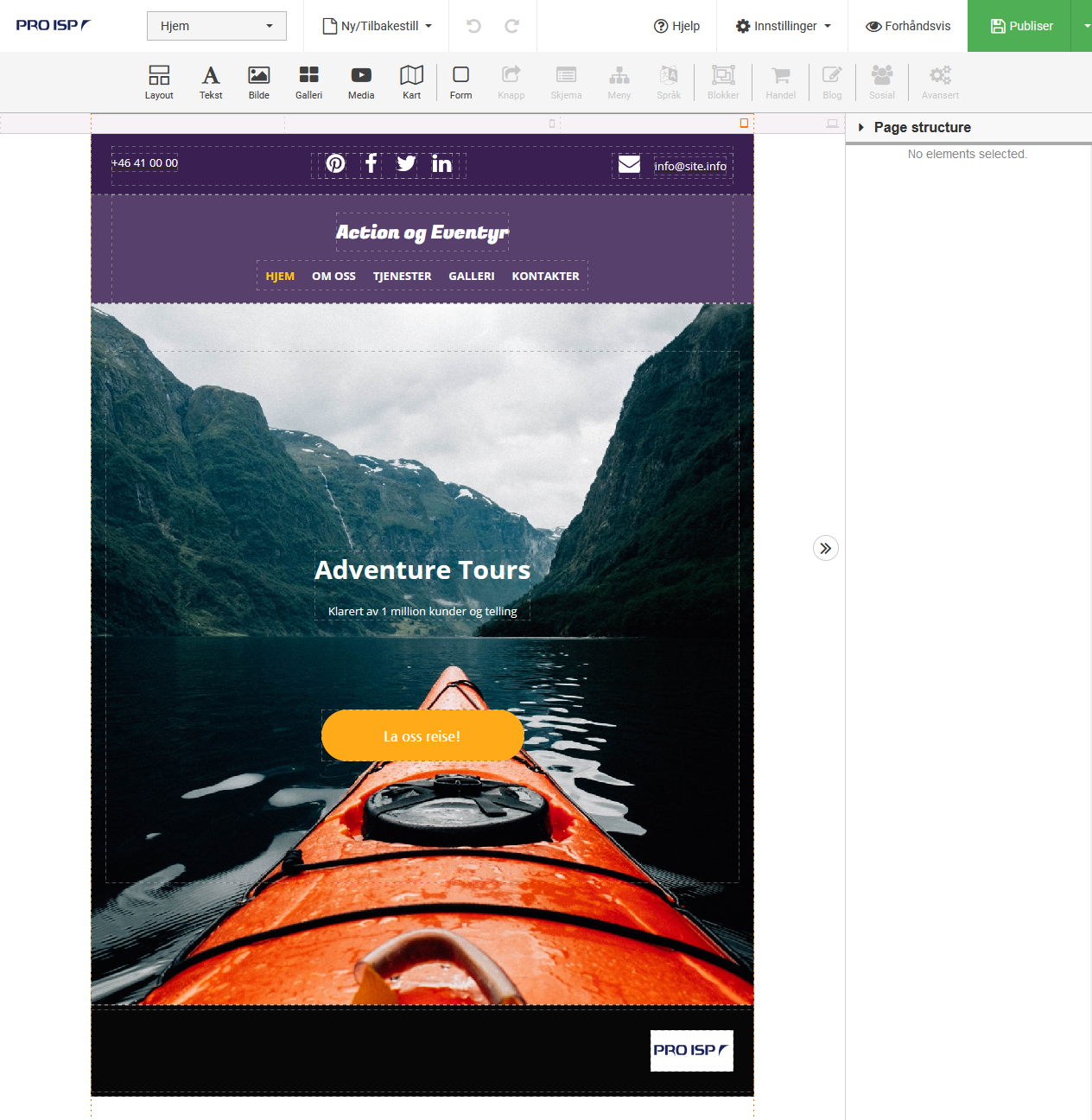Select KONTAKTER in site menu
Screen dimensions: 1092x1120
(545, 276)
